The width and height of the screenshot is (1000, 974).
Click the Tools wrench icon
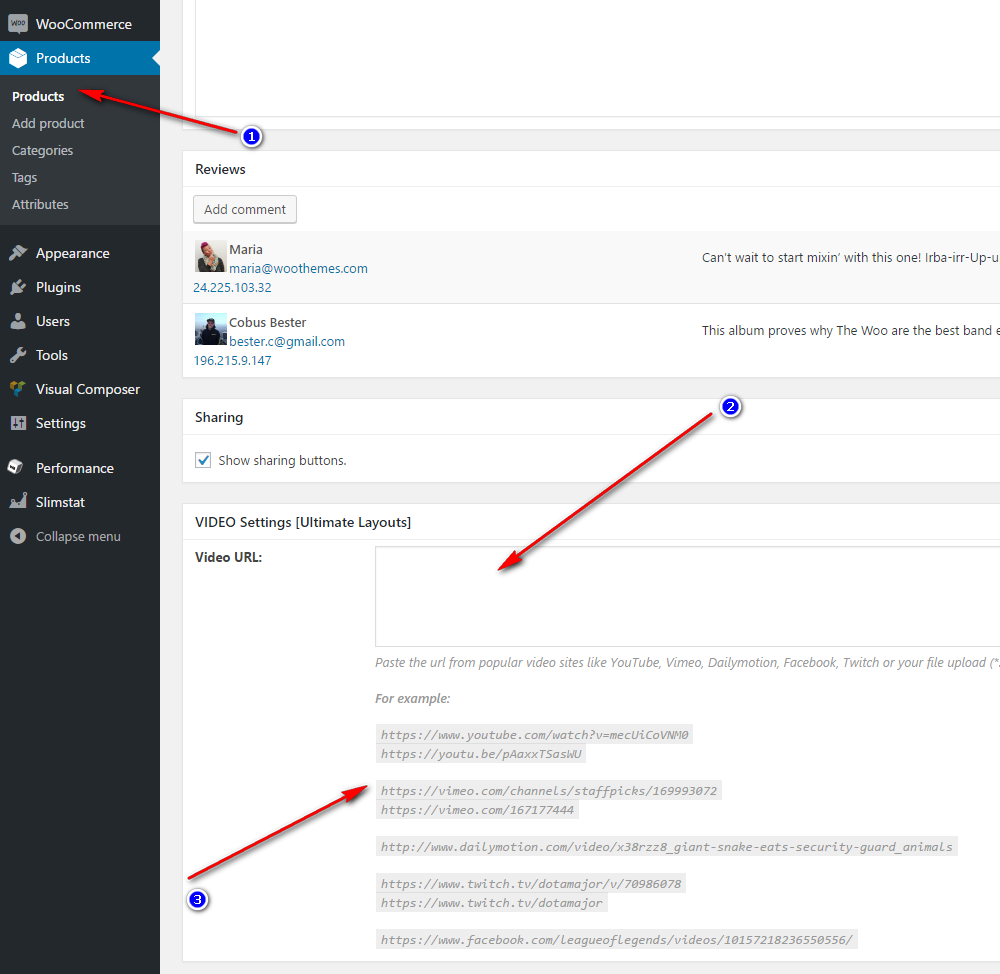18,355
